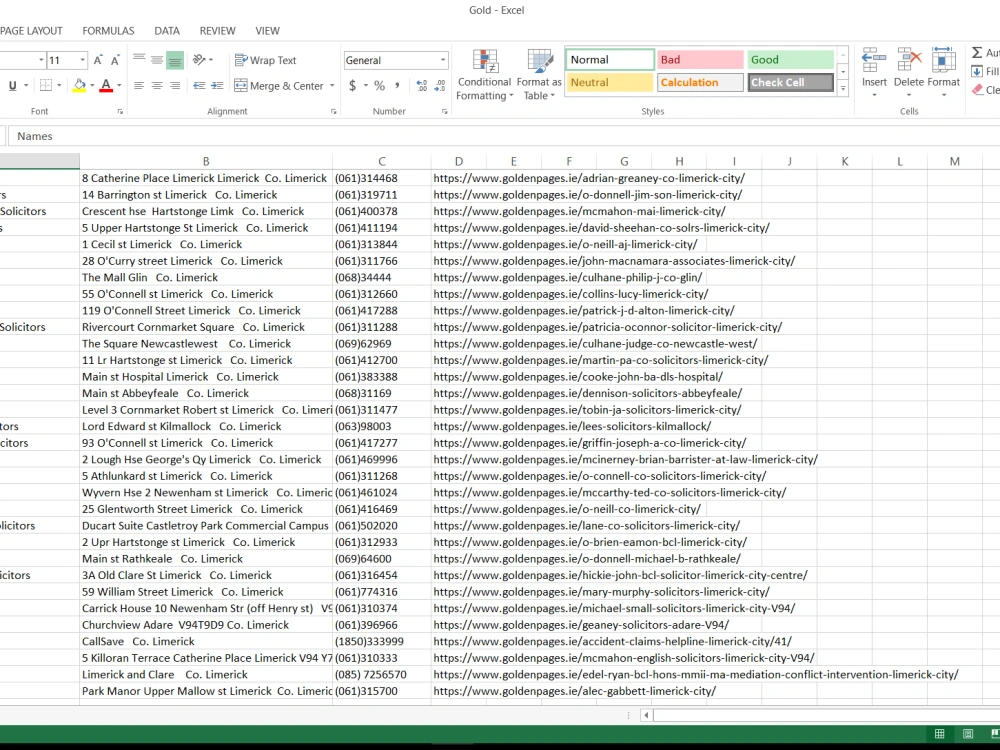Switch to Normal view in status bar
Viewport: 1000px width, 750px height.
[939, 734]
